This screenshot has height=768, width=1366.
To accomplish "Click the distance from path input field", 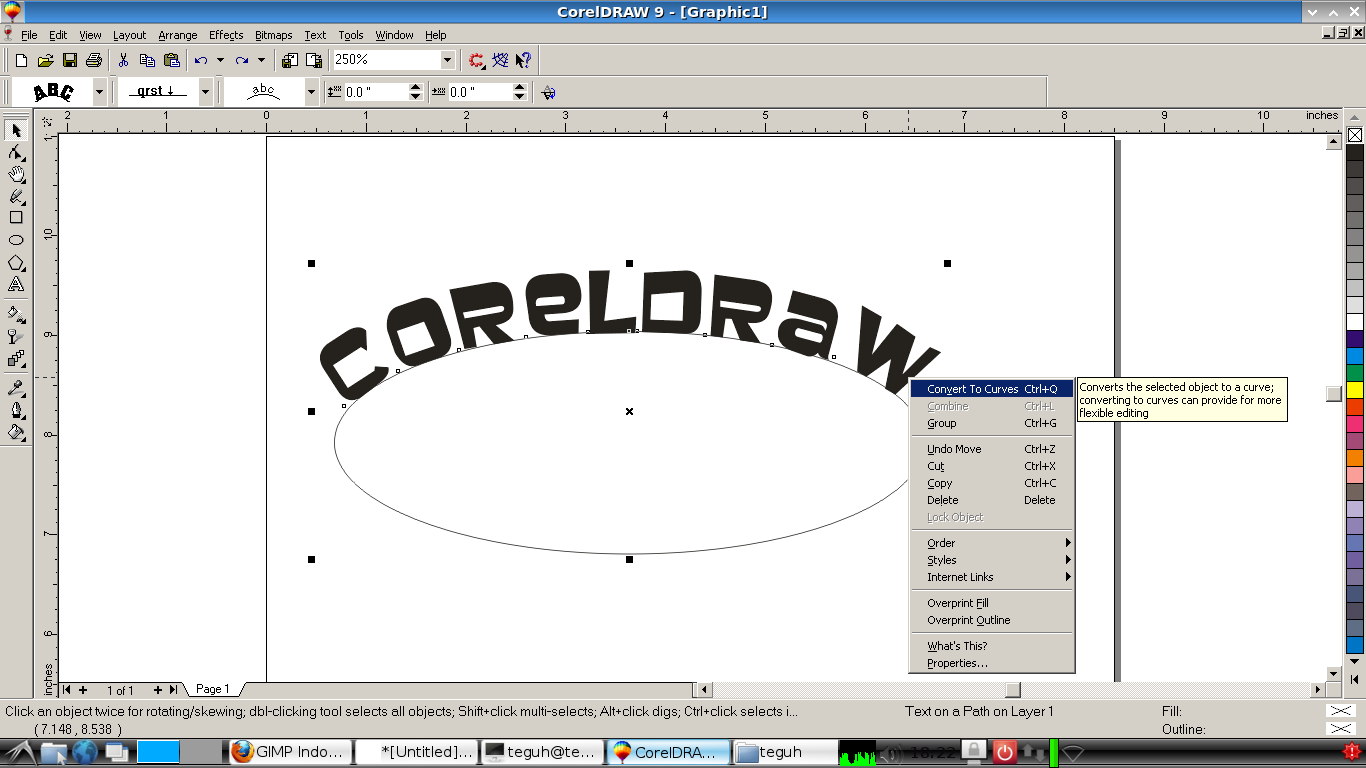I will (x=375, y=92).
